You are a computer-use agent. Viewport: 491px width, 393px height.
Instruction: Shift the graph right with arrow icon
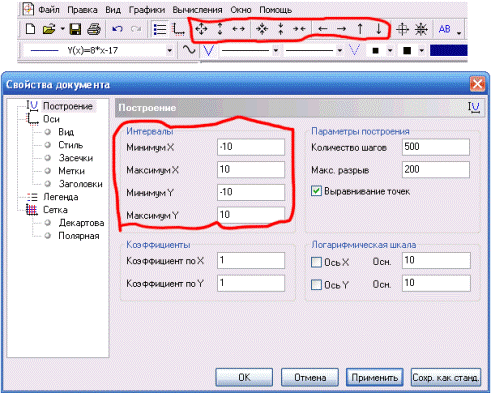coord(341,29)
